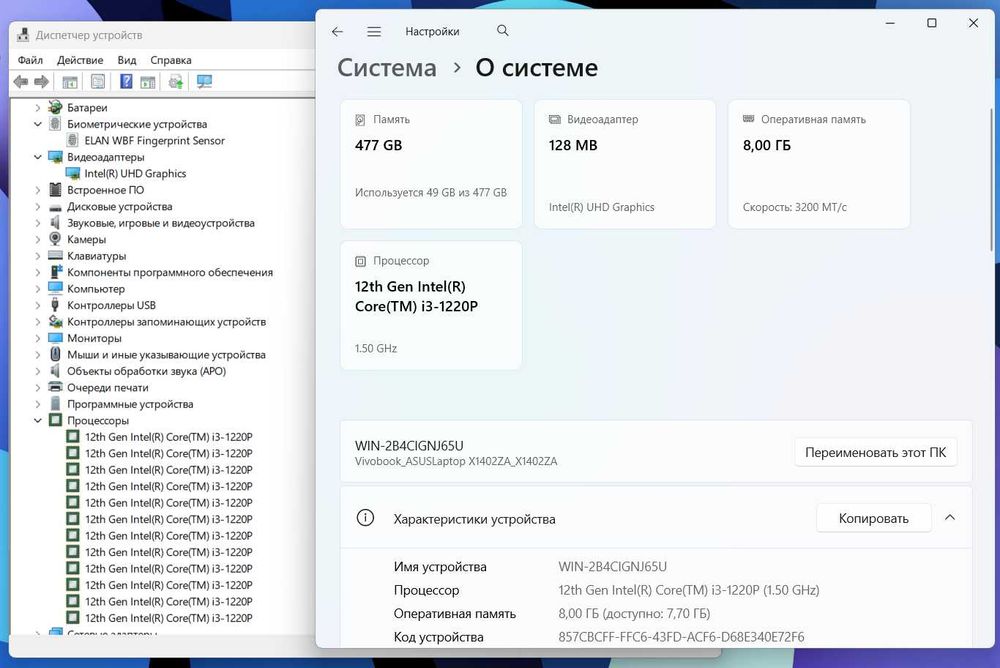The width and height of the screenshot is (1000, 668).
Task: Click the info icon beside Характеристики устройства
Action: point(365,517)
